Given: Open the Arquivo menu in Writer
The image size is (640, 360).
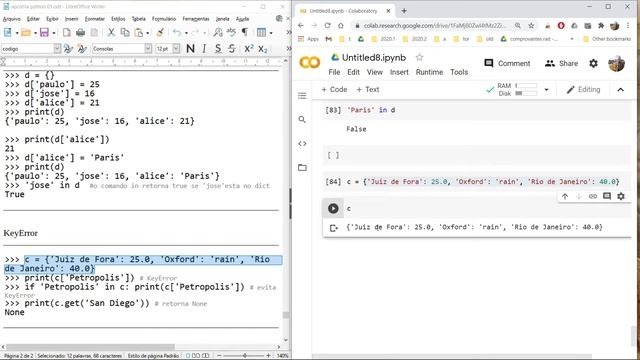Looking at the screenshot, I should point(11,19).
